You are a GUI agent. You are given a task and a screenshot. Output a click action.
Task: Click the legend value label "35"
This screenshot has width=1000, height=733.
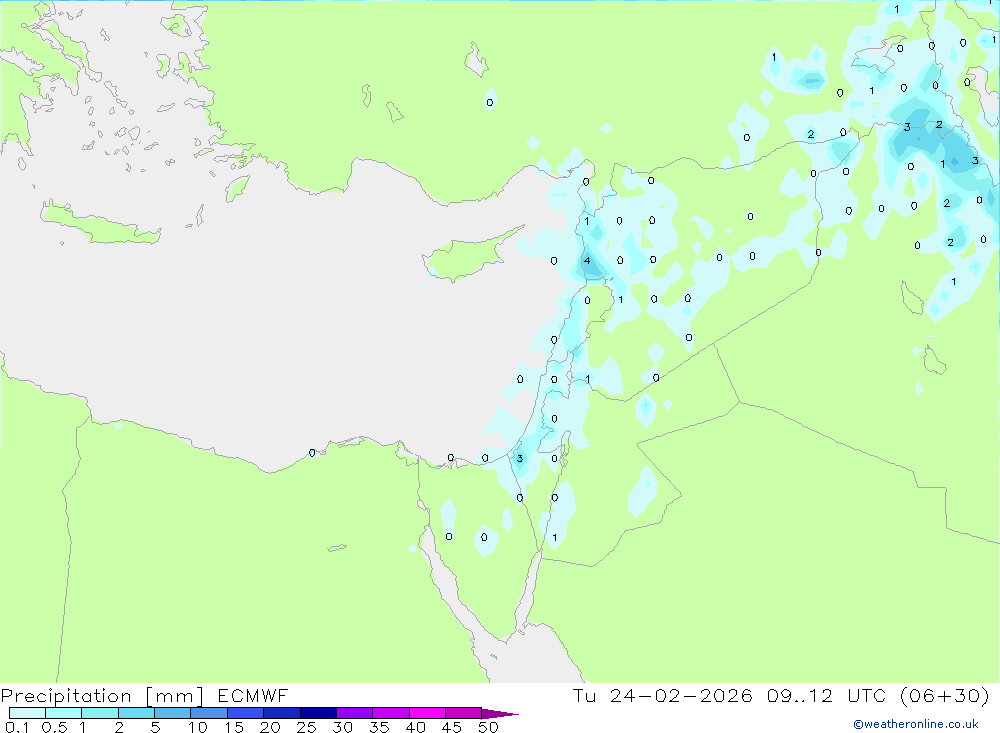tap(379, 727)
